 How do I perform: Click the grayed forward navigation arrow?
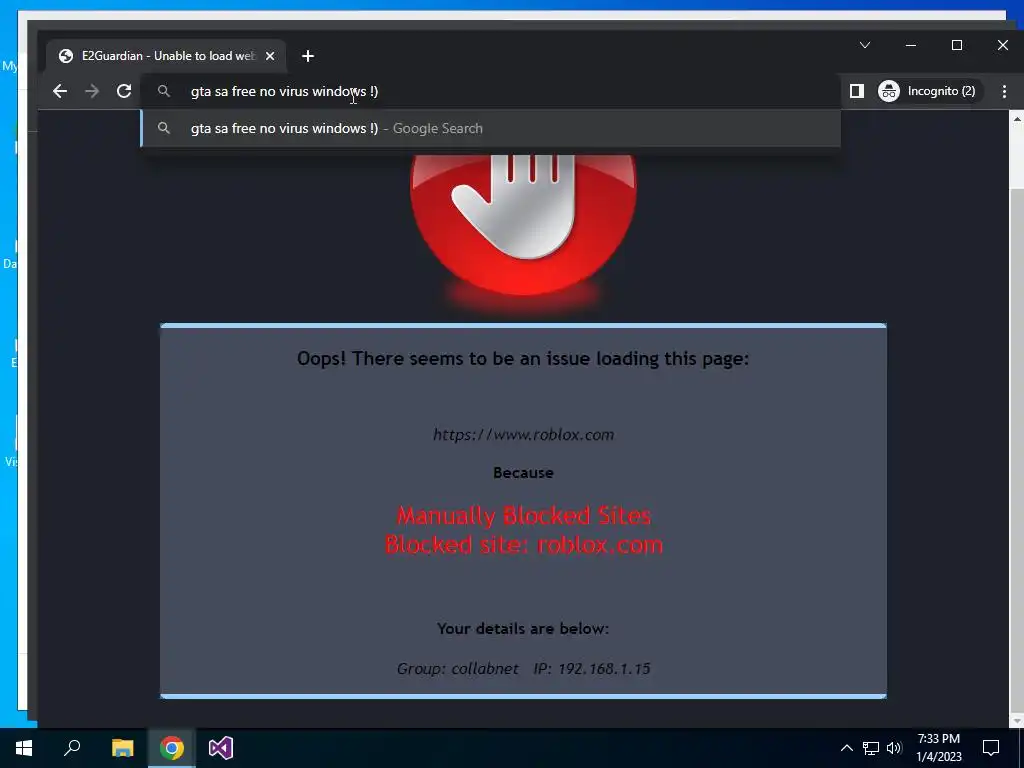tap(92, 91)
